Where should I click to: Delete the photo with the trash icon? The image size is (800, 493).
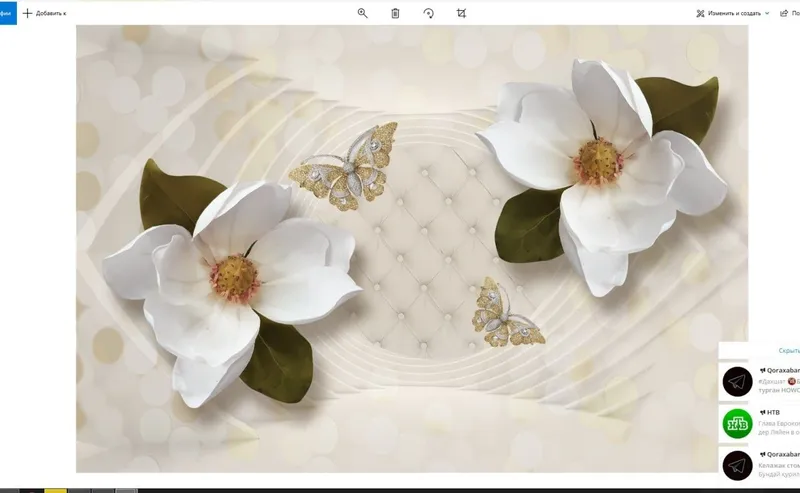(395, 13)
